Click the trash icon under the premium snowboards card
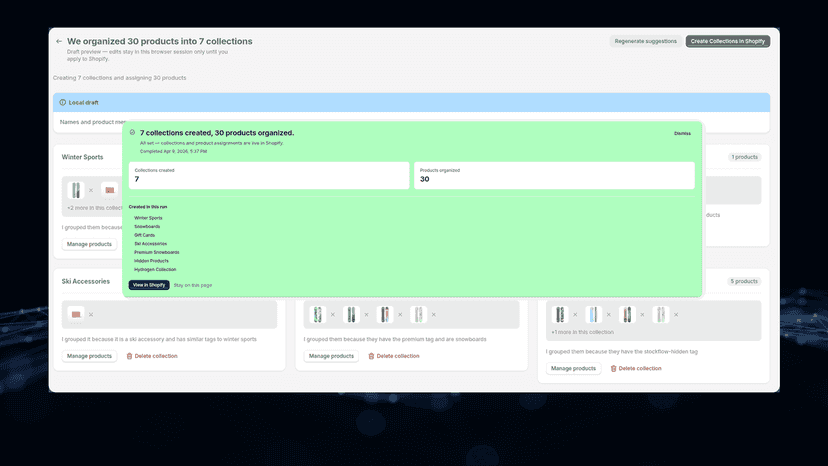The height and width of the screenshot is (466, 828). tap(371, 356)
